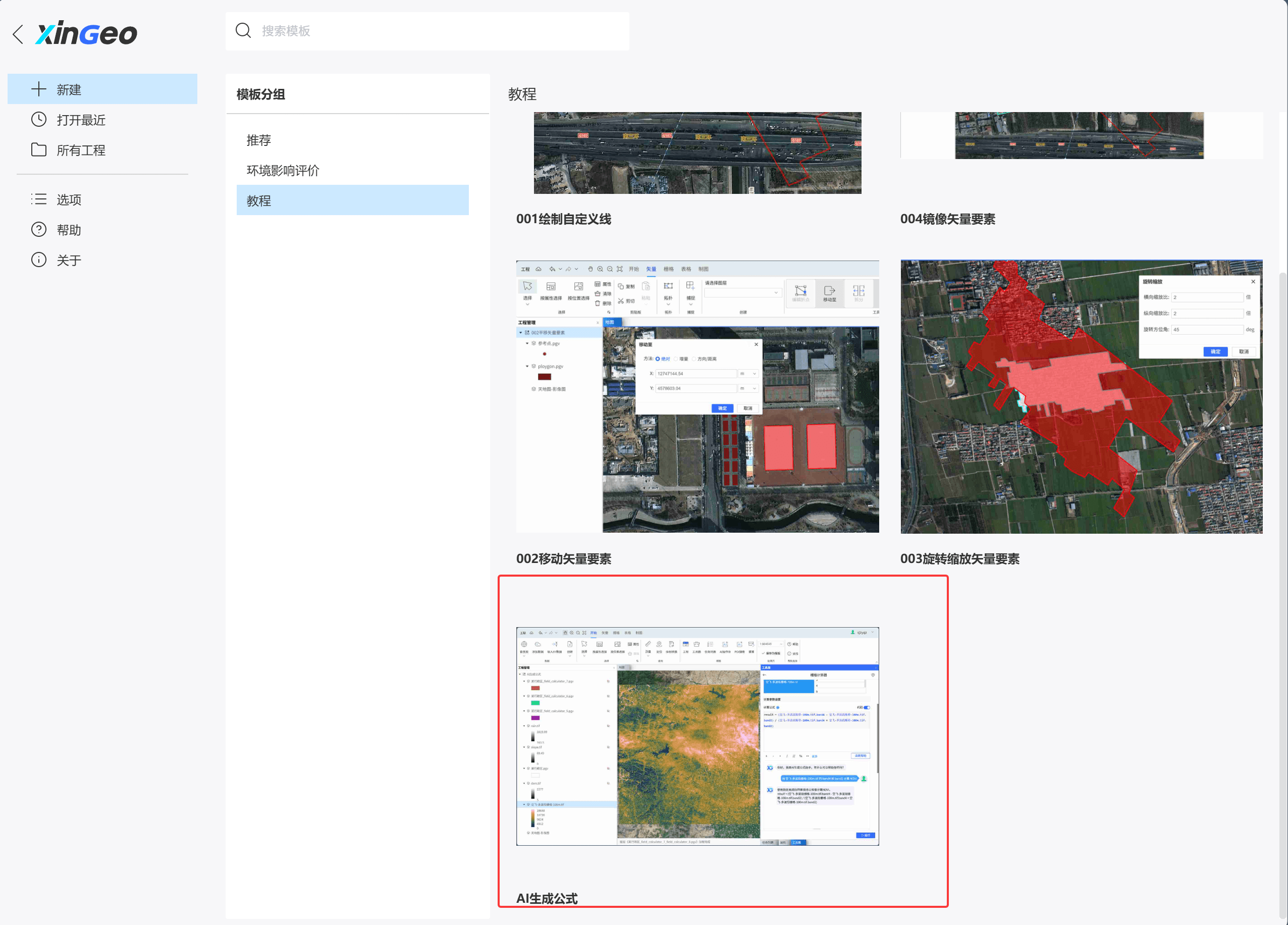Open the 001绘制自定义线 template thumbnail
This screenshot has width=1288, height=925.
click(x=697, y=152)
